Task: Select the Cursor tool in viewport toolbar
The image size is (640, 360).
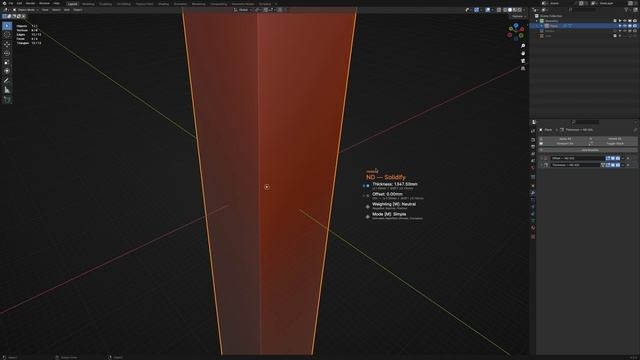Action: coord(7,35)
